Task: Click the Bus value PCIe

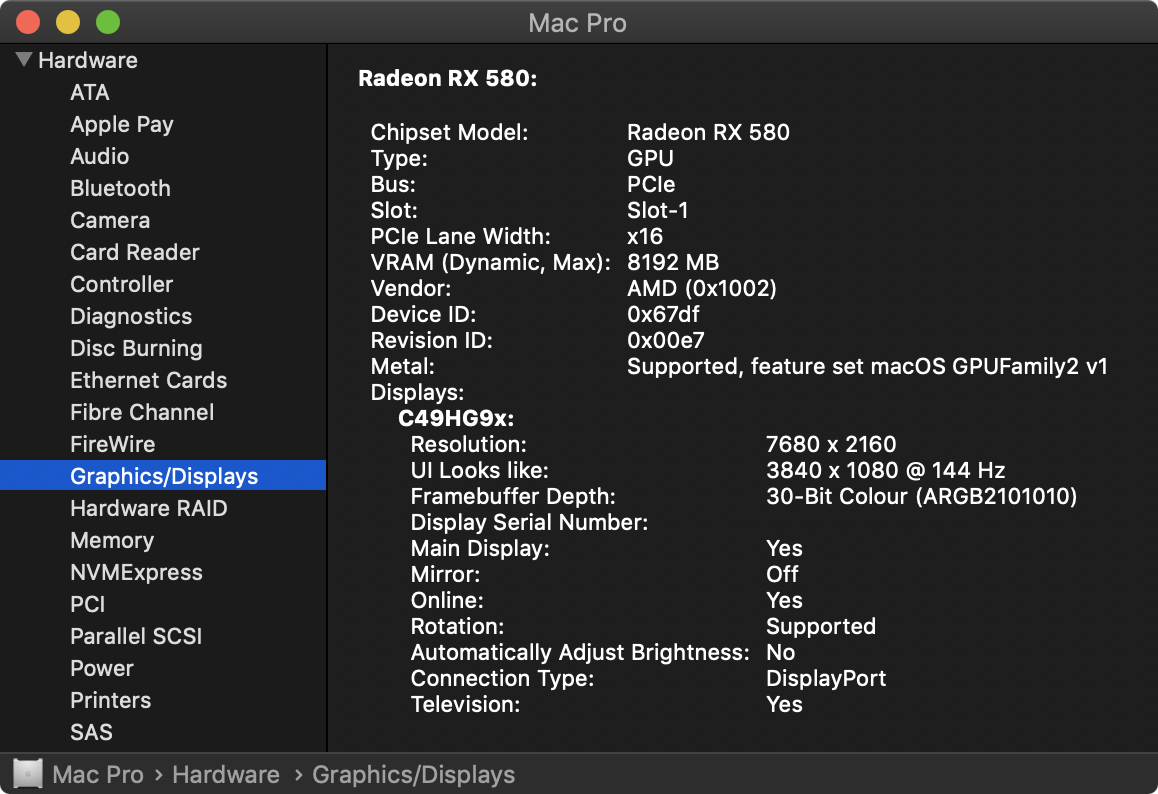Action: pyautogui.click(x=651, y=184)
